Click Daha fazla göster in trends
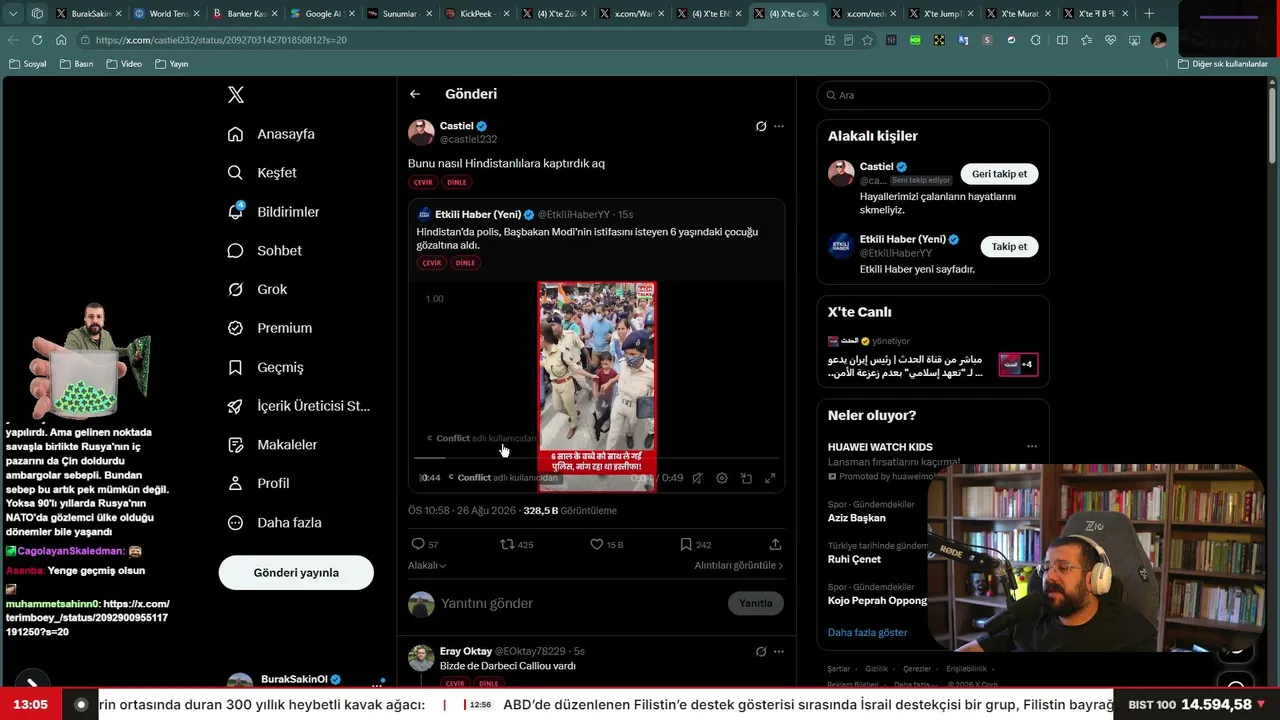 (x=868, y=632)
